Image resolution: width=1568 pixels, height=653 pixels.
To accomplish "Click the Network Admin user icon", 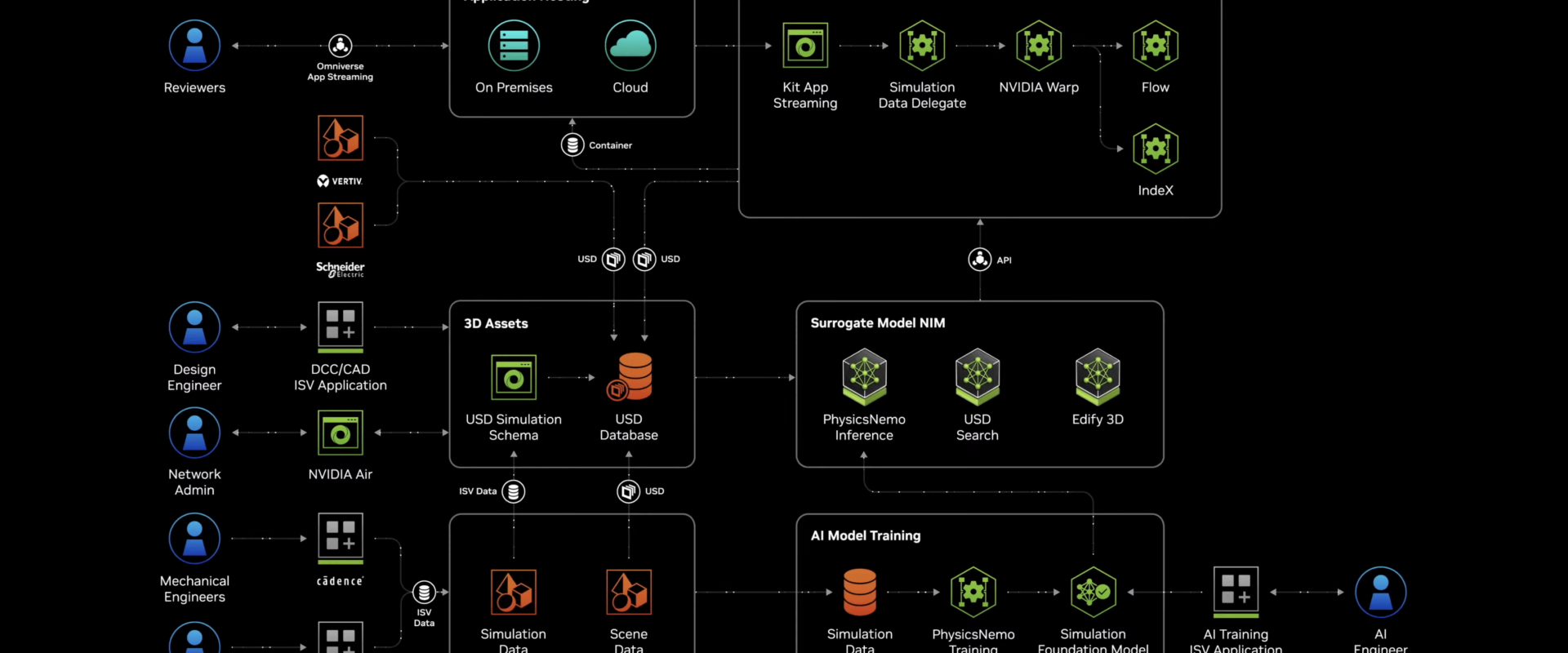I will coord(194,433).
